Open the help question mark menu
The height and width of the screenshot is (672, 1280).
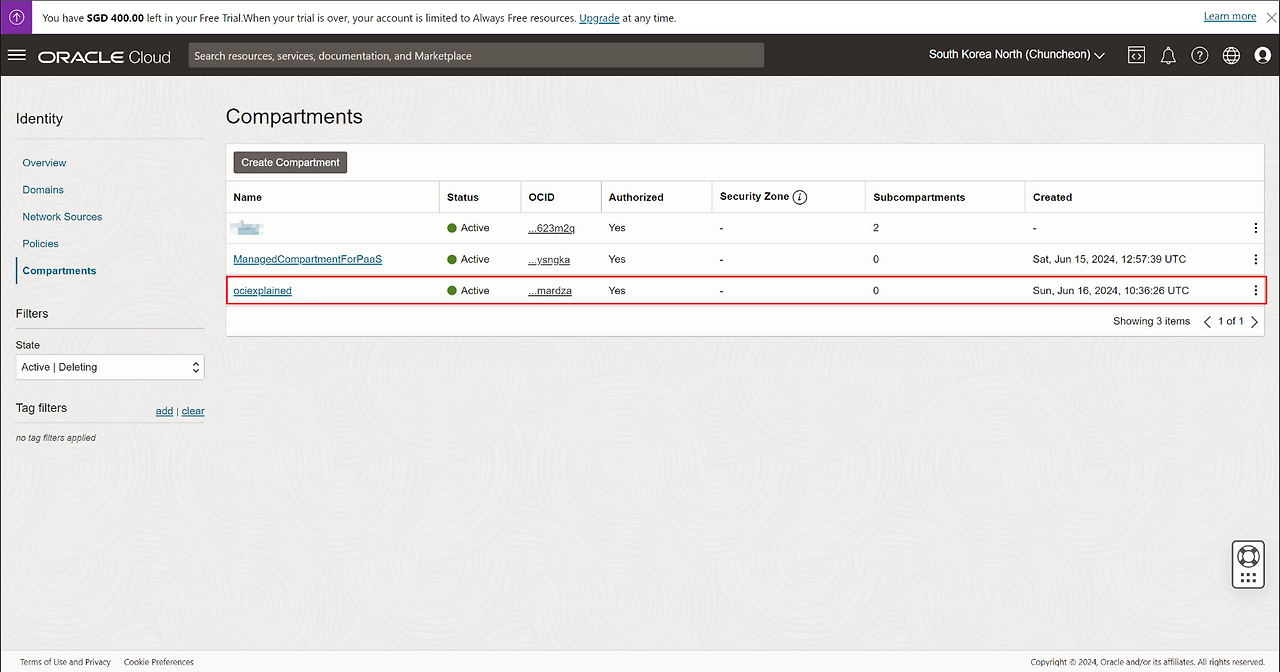point(1200,55)
